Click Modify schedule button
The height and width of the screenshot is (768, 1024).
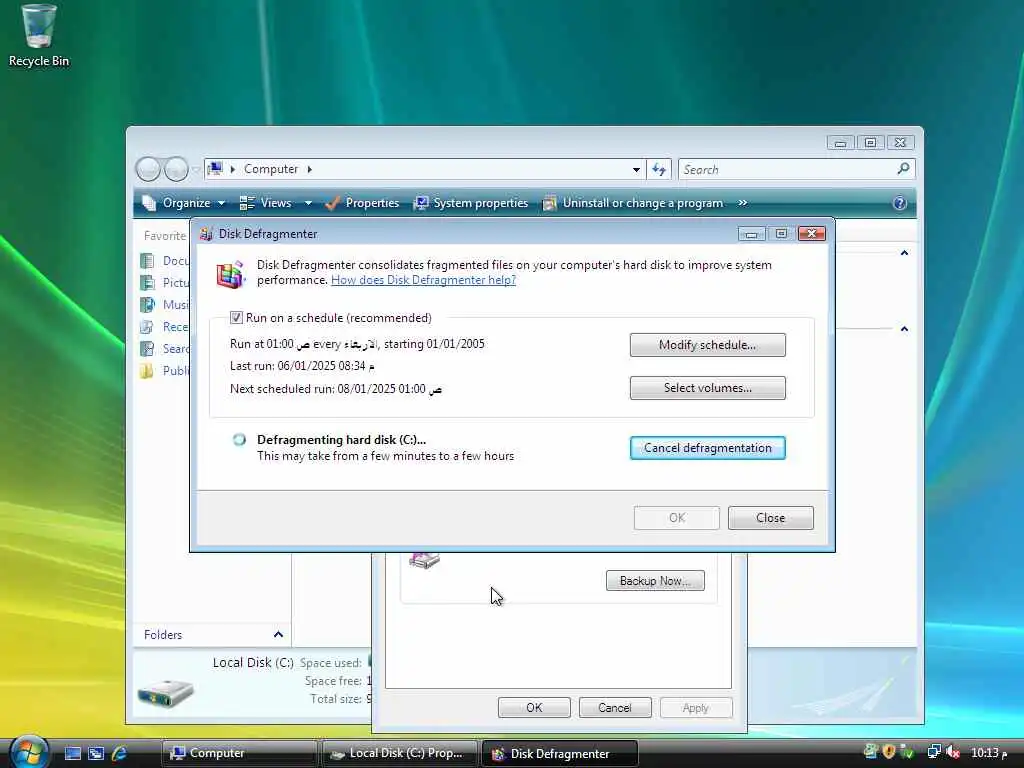pos(707,345)
